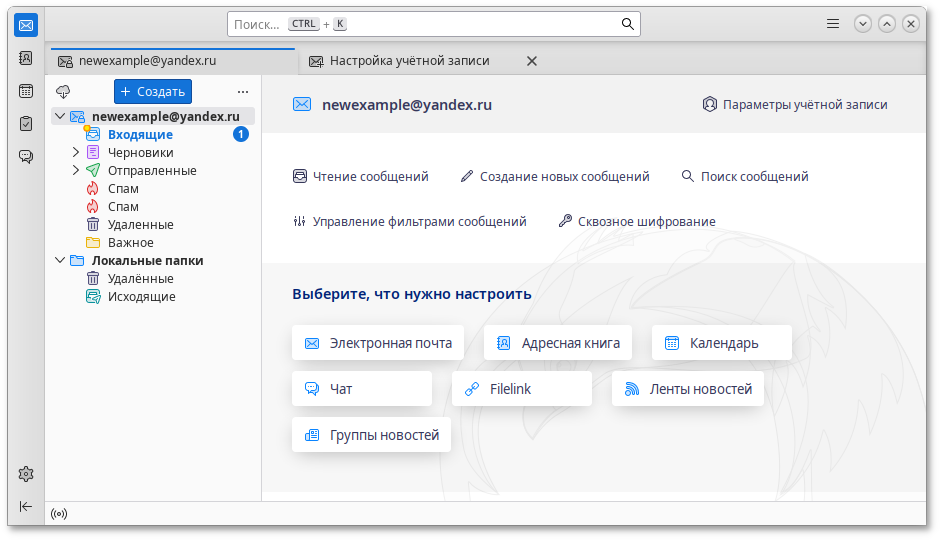Open the Chat space icon
This screenshot has height=540, width=940.
click(x=26, y=156)
